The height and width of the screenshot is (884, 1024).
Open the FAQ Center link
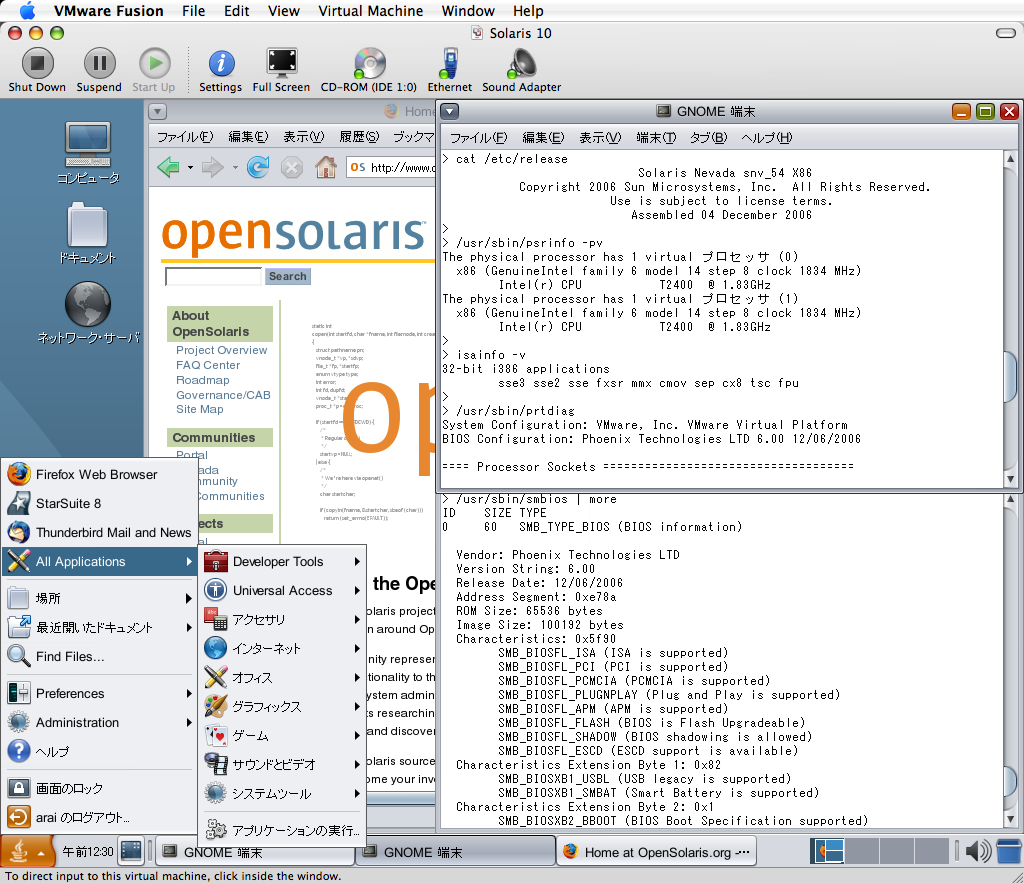(x=208, y=365)
